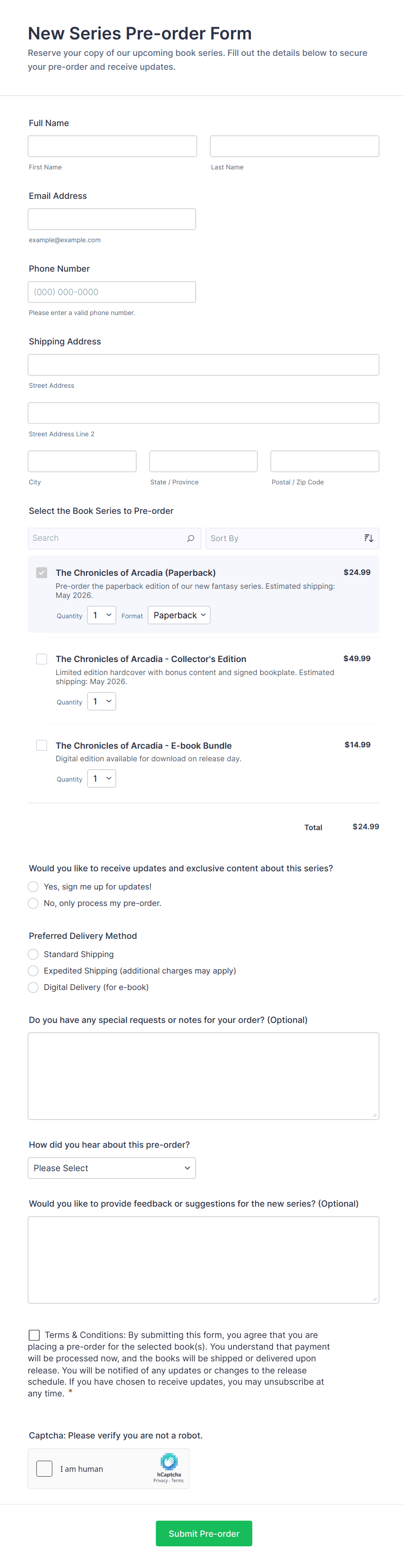This screenshot has width=403, height=1568.
Task: Open the Paperback Format dropdown
Action: tap(179, 615)
